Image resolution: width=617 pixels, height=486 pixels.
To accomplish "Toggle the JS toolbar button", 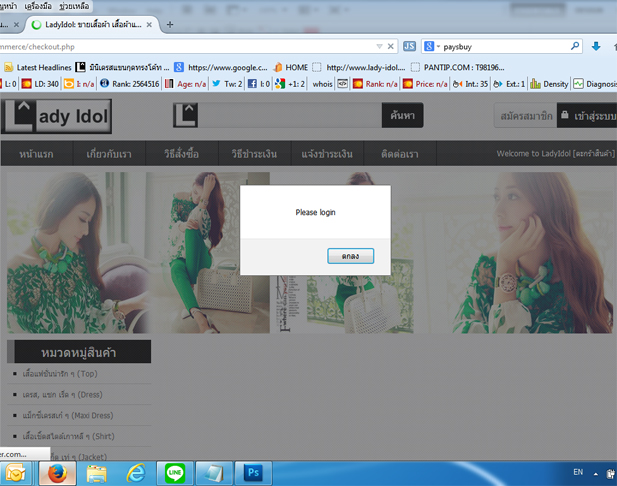I will click(409, 46).
